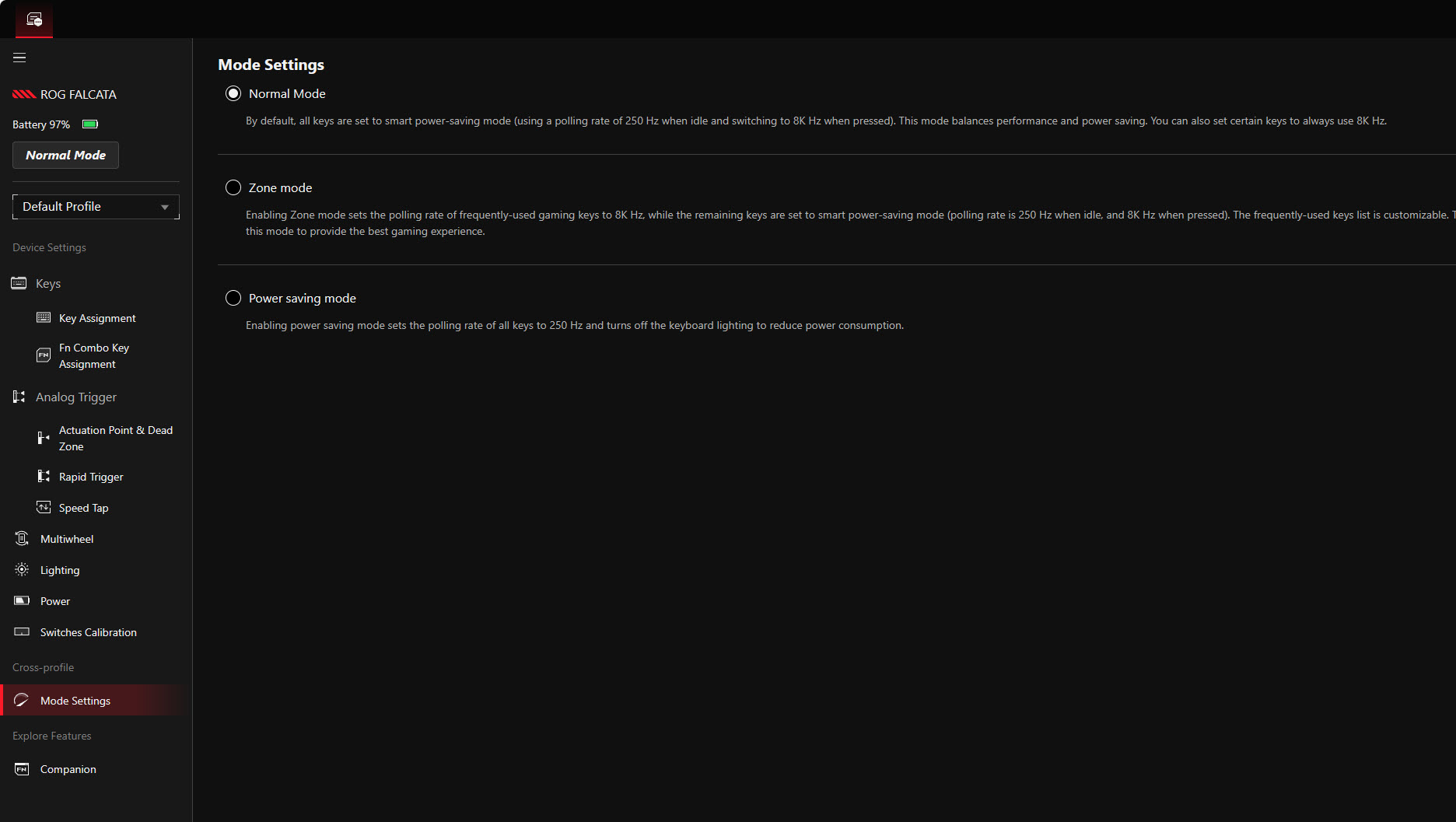Click the Companion icon
The width and height of the screenshot is (1456, 822).
pos(22,769)
